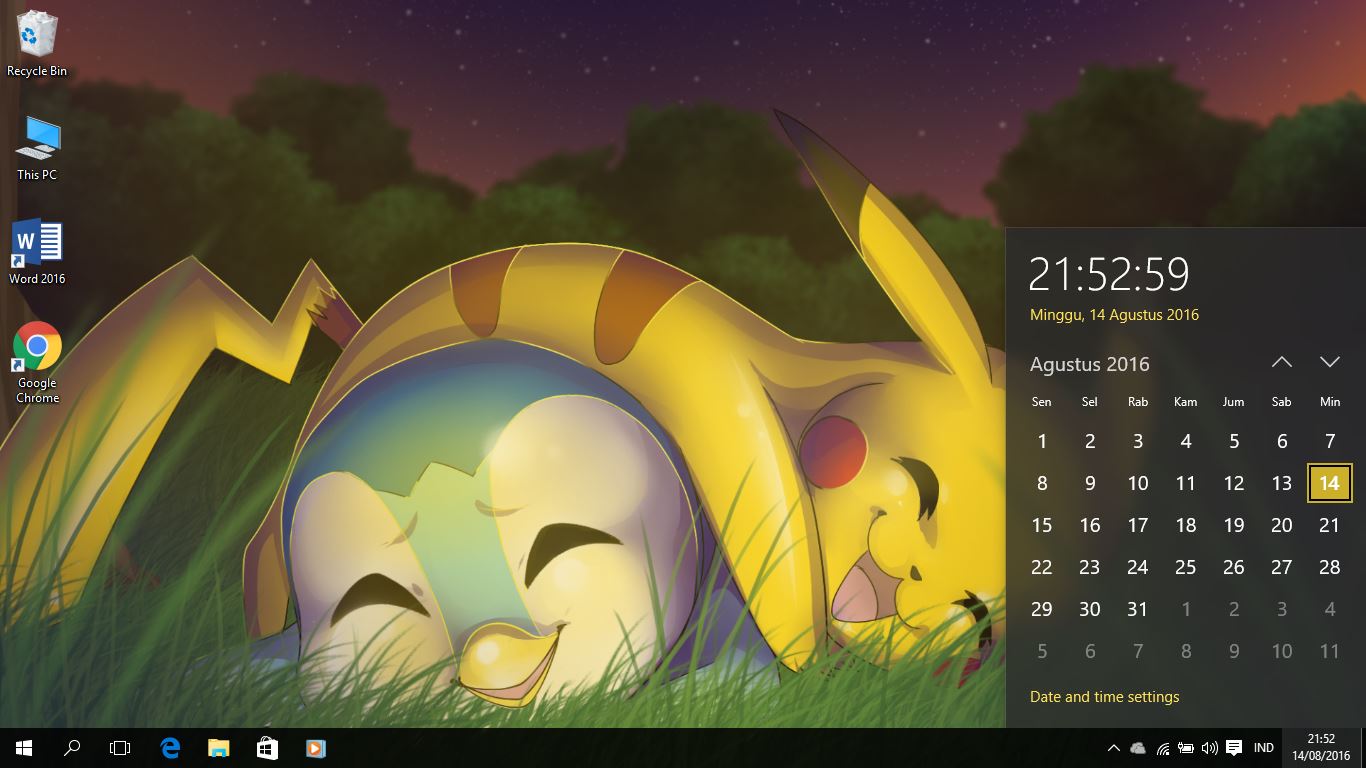Go to next month with the down chevron
Image resolution: width=1366 pixels, height=768 pixels.
tap(1329, 362)
